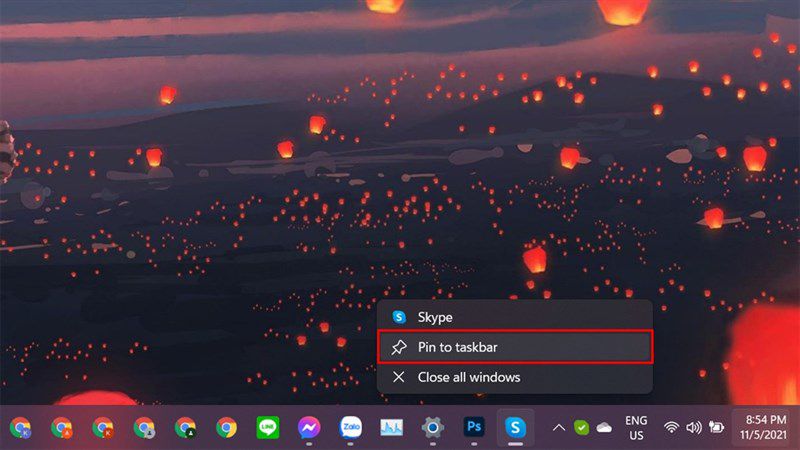Screen dimensions: 800x450
Task: Open the OneDrive cloud tray icon
Action: tap(604, 428)
